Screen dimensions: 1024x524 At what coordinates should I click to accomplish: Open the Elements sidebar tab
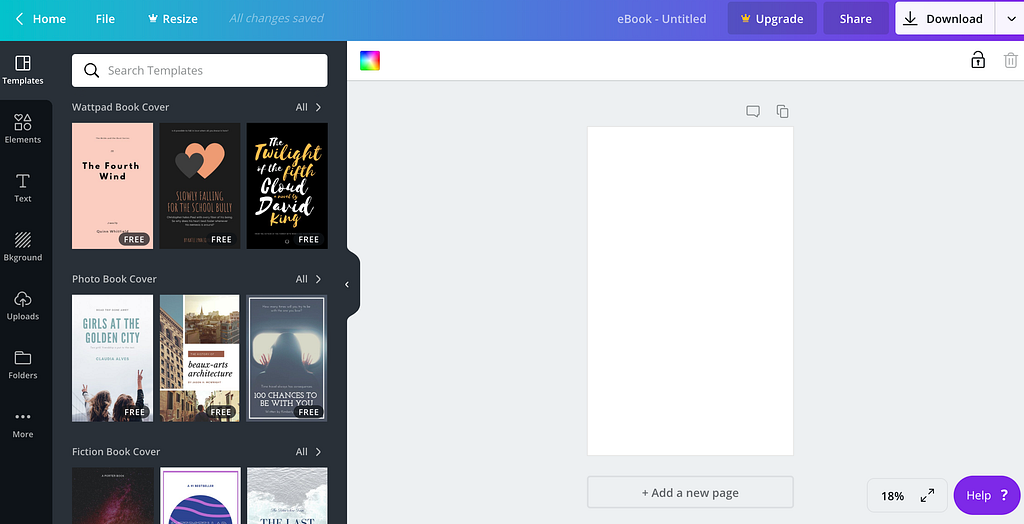[x=23, y=129]
